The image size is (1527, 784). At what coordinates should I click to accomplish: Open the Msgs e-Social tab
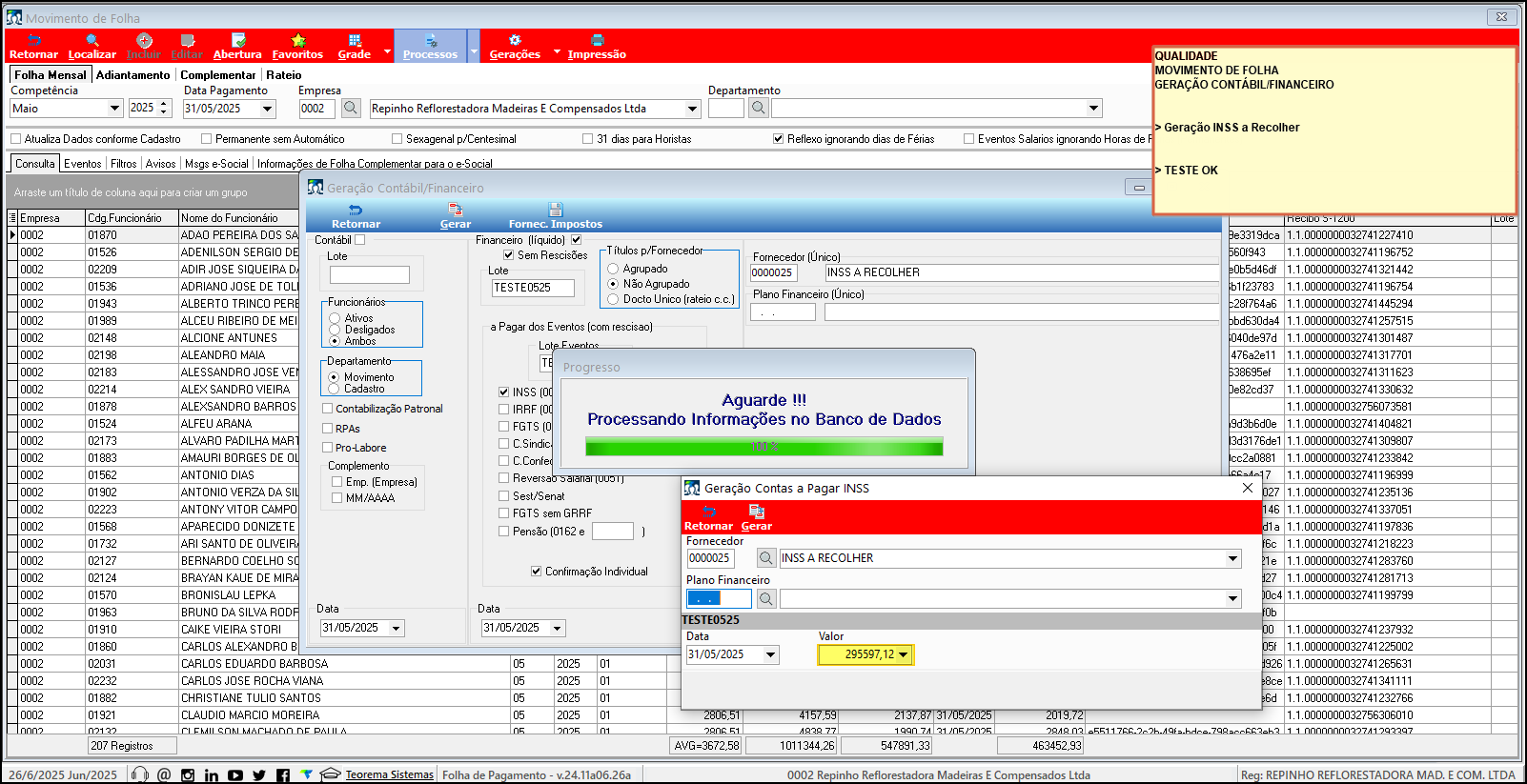(216, 164)
